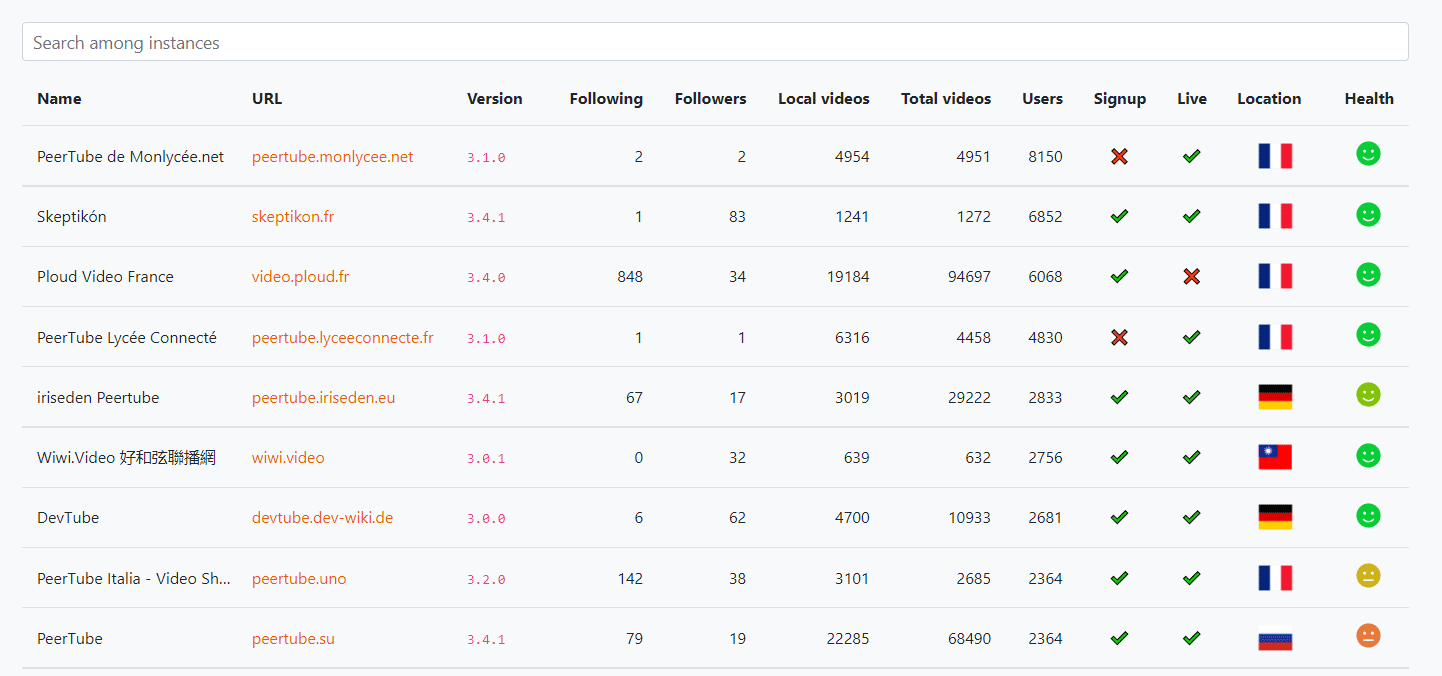Click the Taiwan flag in Wiwi.Video row
Screen dimensions: 1442x676
click(x=1275, y=457)
